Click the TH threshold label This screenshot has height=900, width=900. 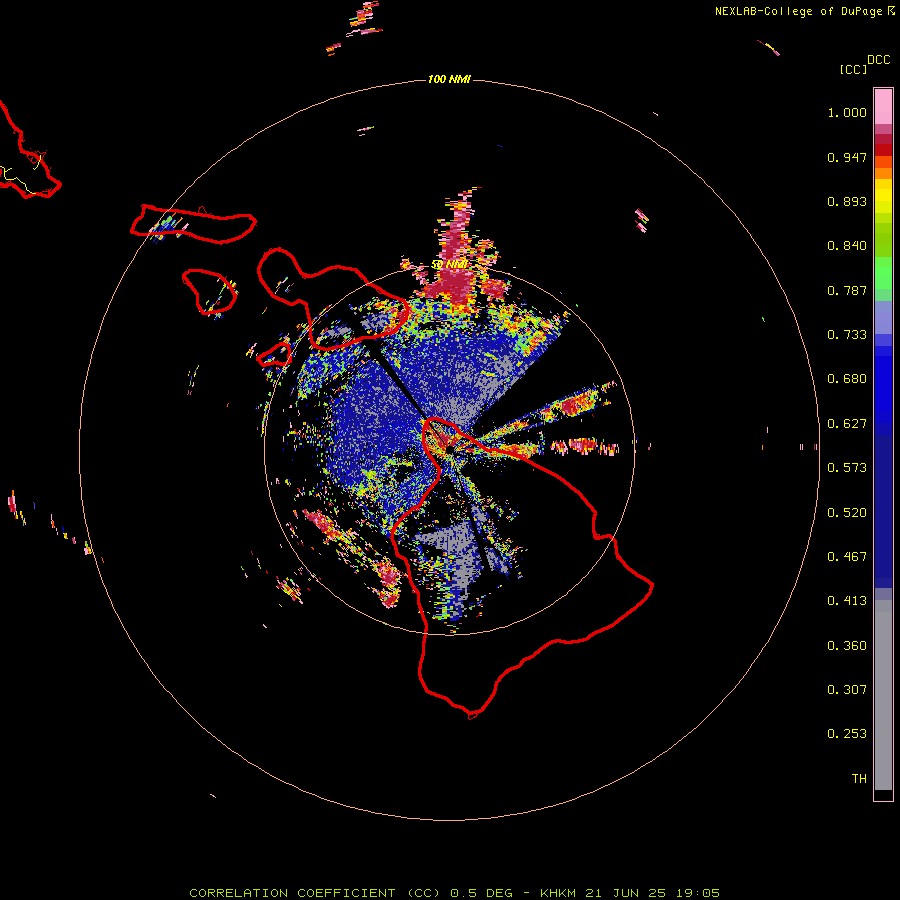[859, 779]
